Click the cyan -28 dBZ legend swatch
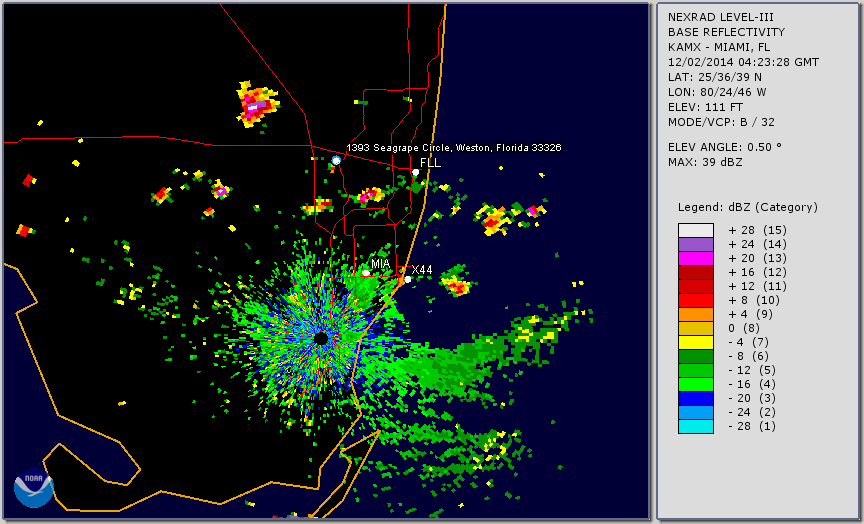The image size is (864, 524). click(696, 427)
